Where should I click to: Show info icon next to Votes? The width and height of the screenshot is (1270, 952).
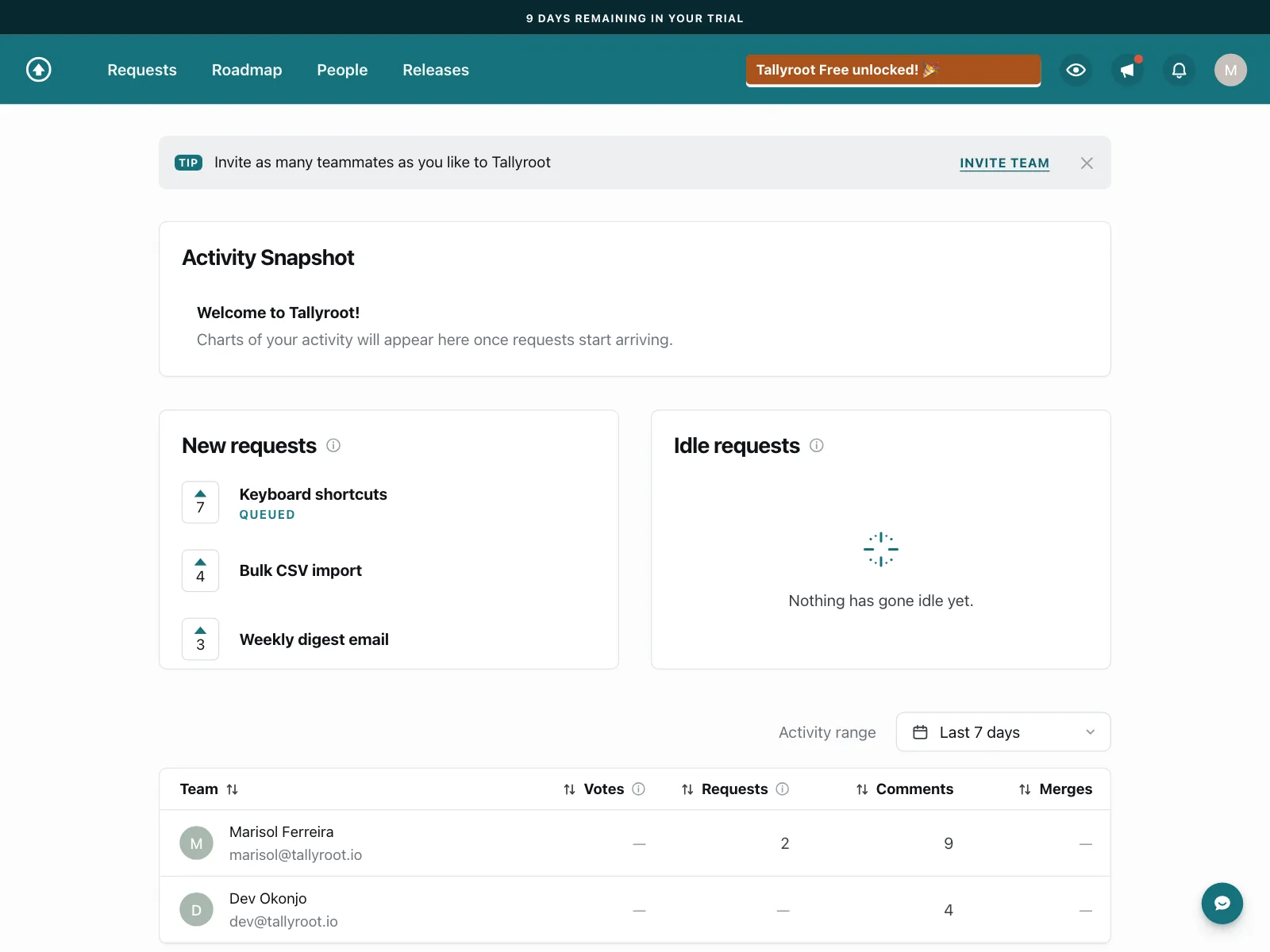[x=638, y=789]
